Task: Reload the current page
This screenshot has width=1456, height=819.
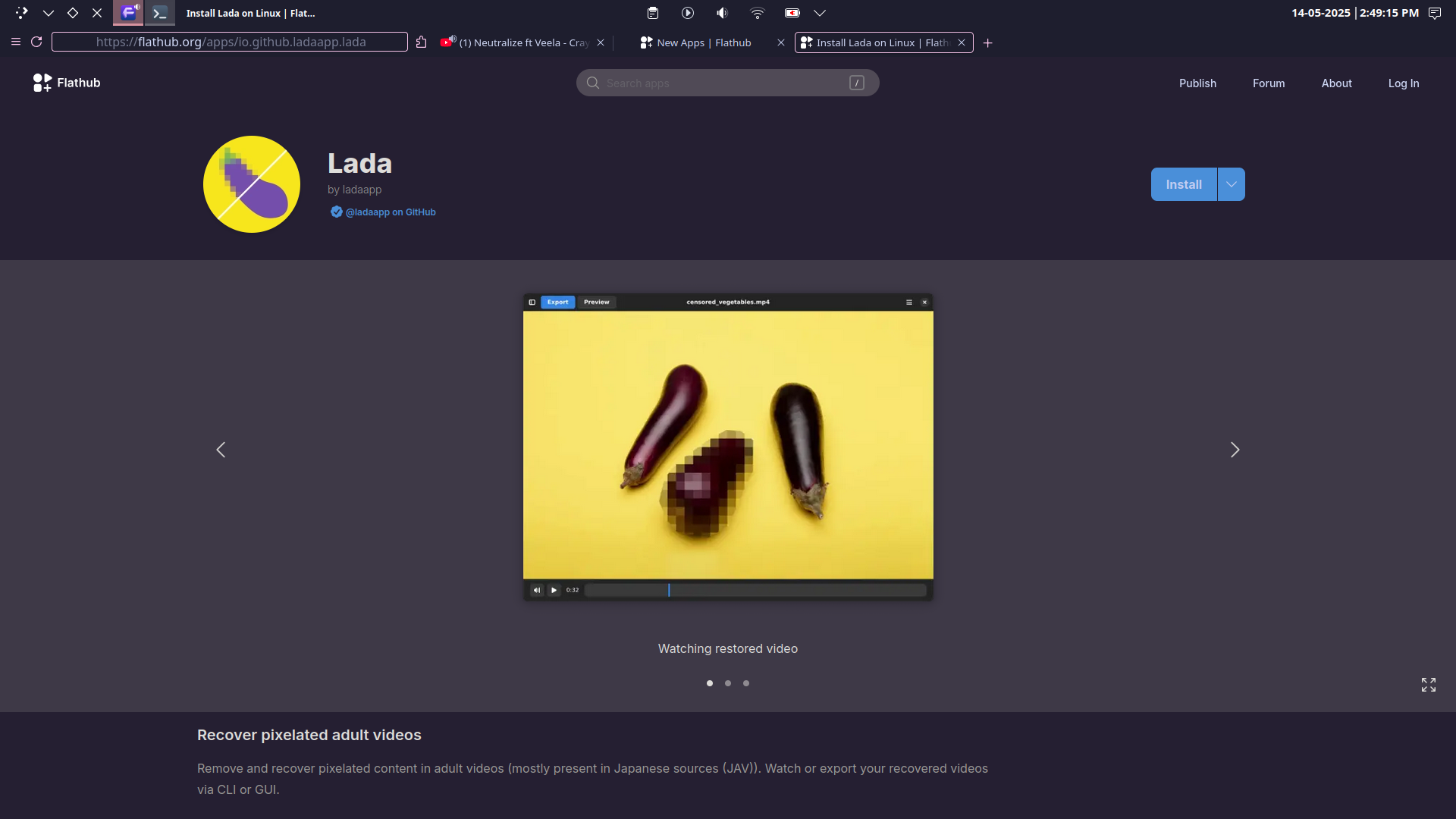Action: (x=36, y=42)
